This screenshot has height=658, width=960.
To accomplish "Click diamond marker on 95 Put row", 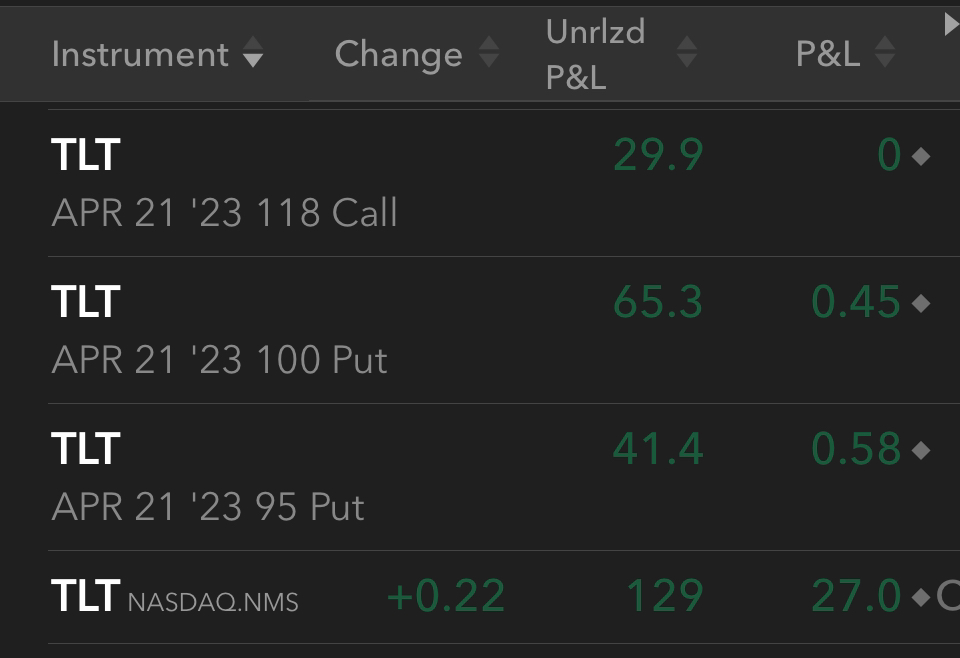I will tap(921, 451).
